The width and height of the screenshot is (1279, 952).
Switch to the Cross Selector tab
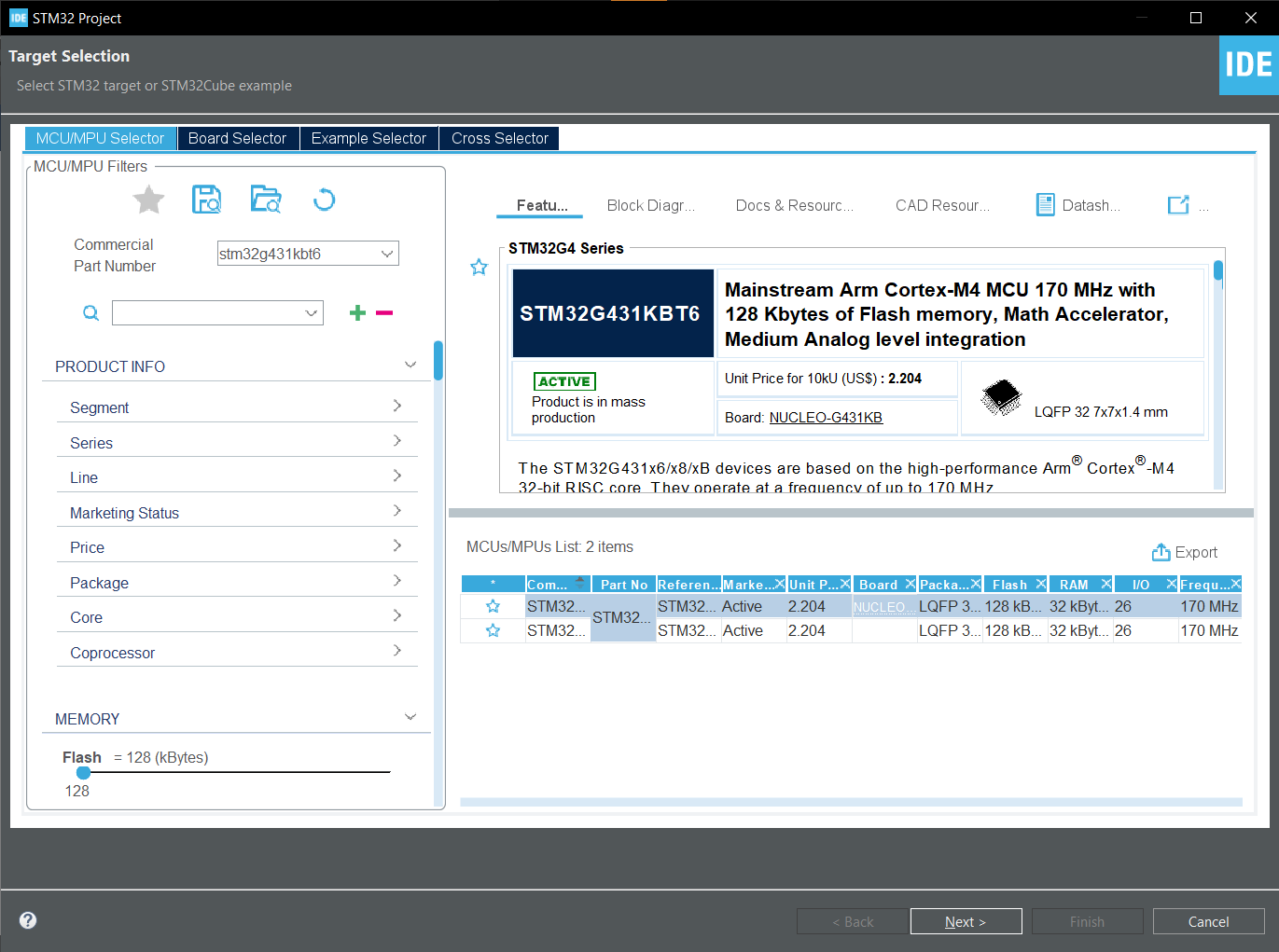[500, 138]
